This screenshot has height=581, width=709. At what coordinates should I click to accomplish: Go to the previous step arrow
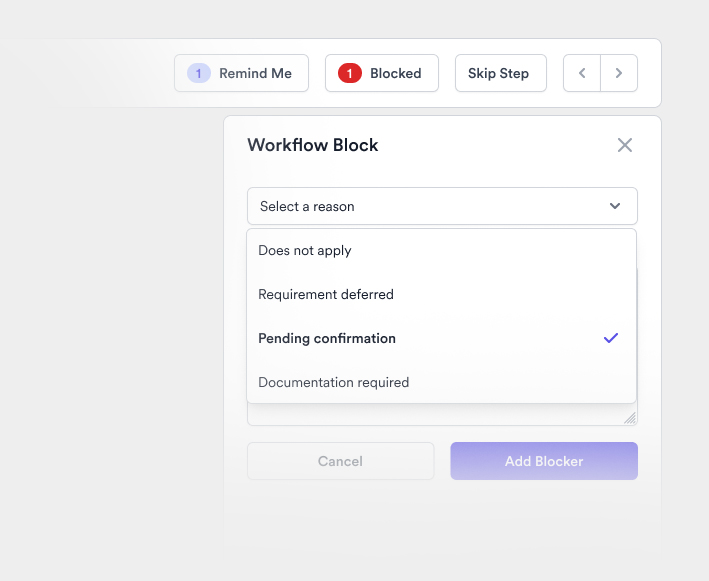[582, 73]
